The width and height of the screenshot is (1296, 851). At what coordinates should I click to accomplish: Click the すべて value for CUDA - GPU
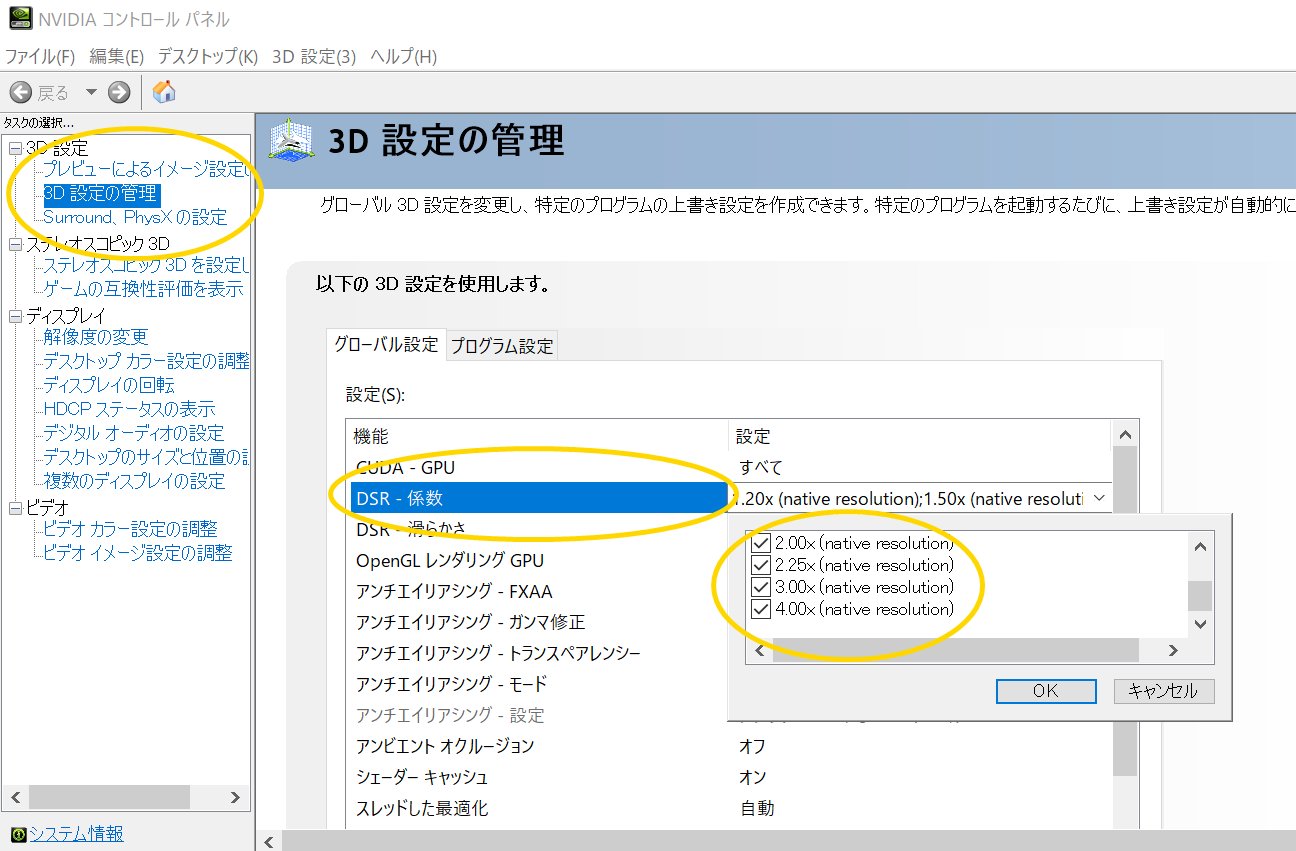click(x=761, y=467)
